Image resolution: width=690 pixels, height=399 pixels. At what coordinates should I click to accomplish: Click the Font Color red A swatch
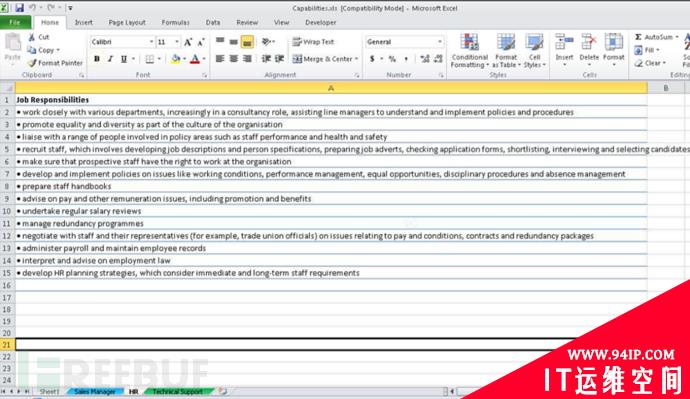(x=195, y=59)
